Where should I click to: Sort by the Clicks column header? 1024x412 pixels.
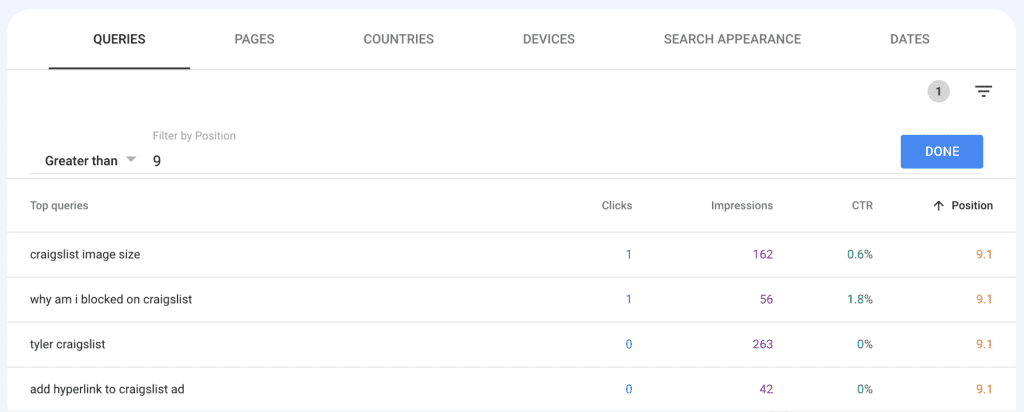616,206
